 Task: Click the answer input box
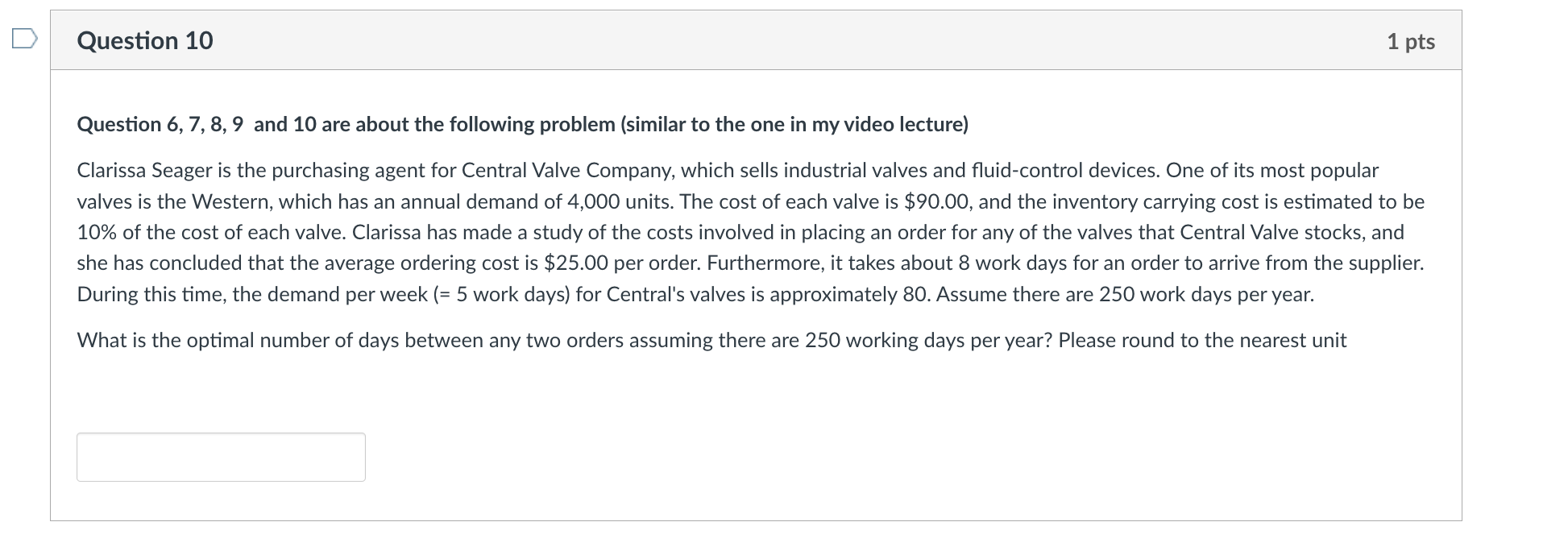tap(221, 457)
